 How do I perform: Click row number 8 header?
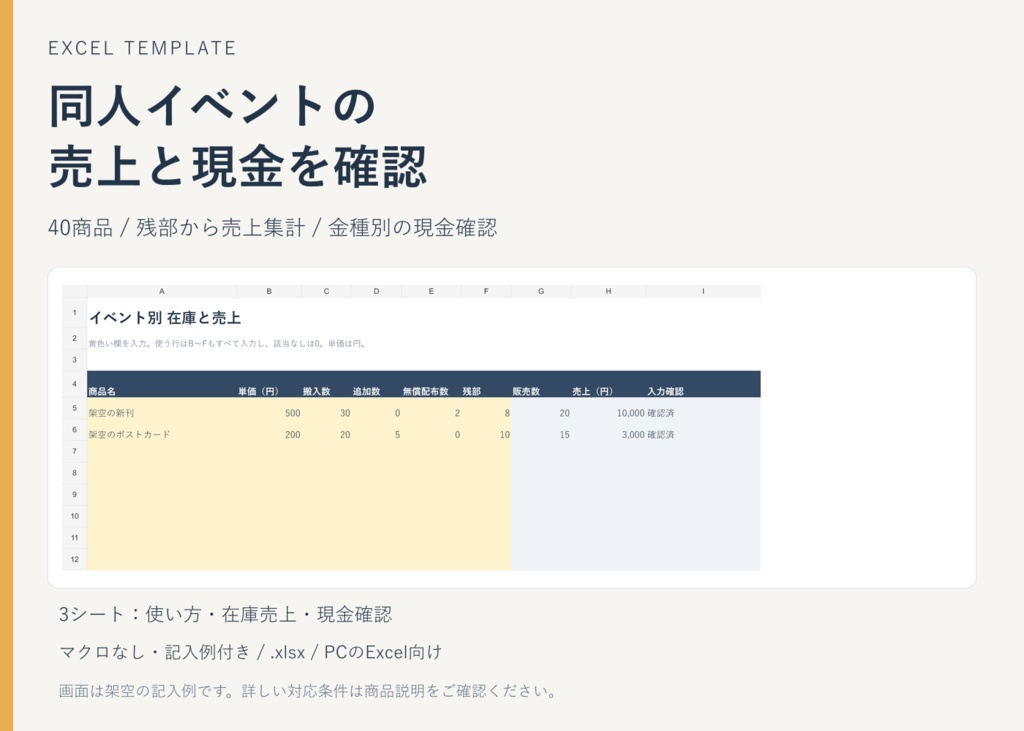[74, 473]
